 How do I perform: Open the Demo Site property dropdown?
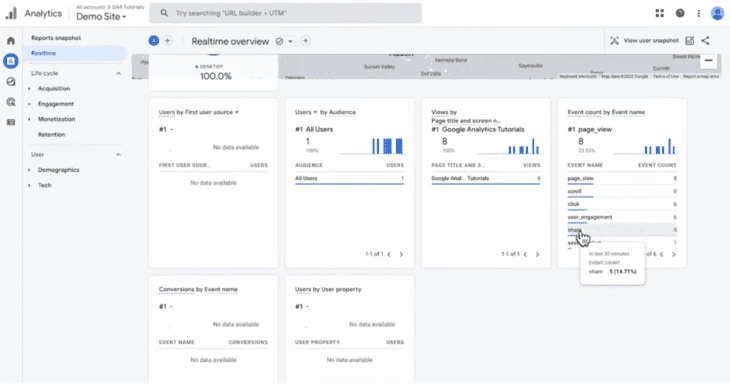point(101,16)
